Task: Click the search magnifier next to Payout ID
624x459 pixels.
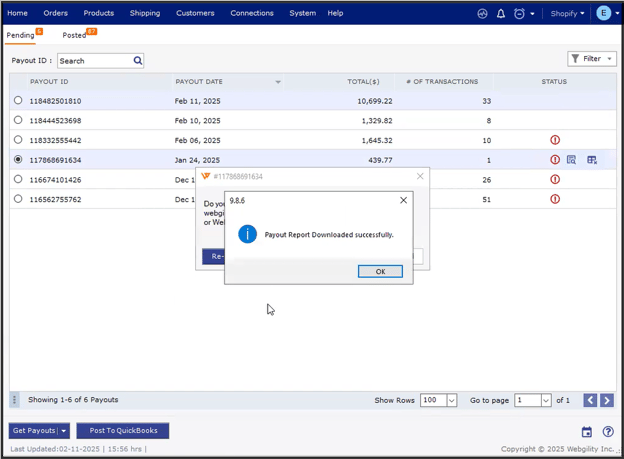Action: pos(138,61)
